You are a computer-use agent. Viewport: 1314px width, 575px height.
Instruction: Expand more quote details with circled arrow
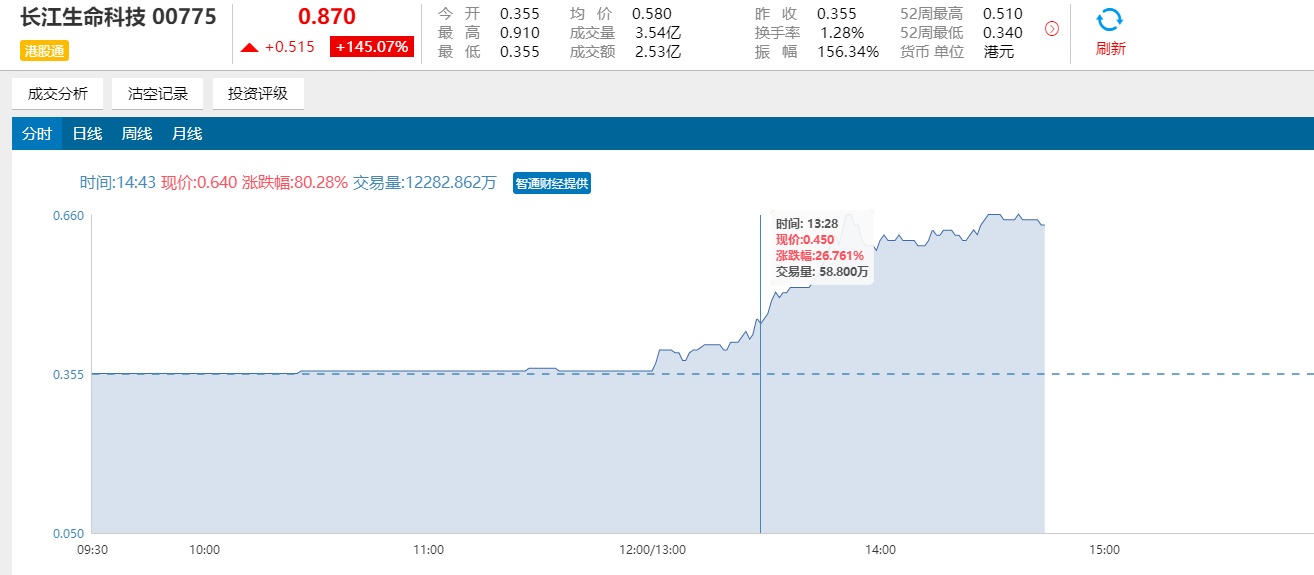click(x=1051, y=29)
